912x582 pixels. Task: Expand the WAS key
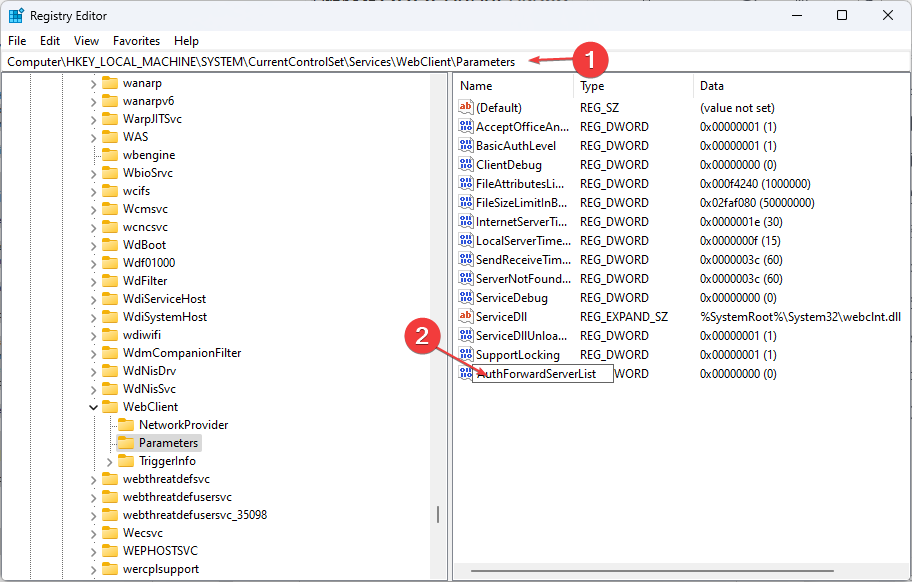[x=93, y=137]
